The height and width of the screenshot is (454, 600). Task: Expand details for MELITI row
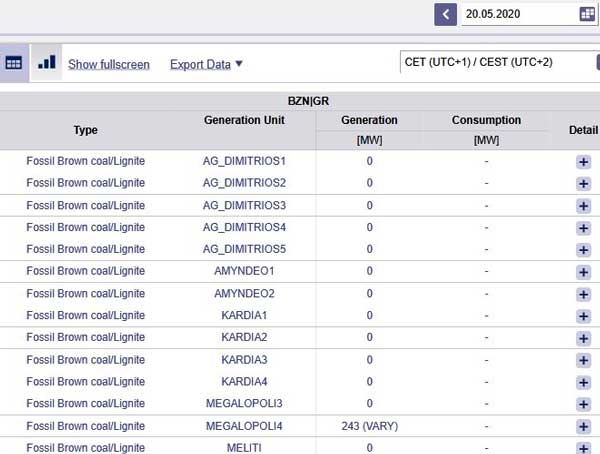coord(583,448)
